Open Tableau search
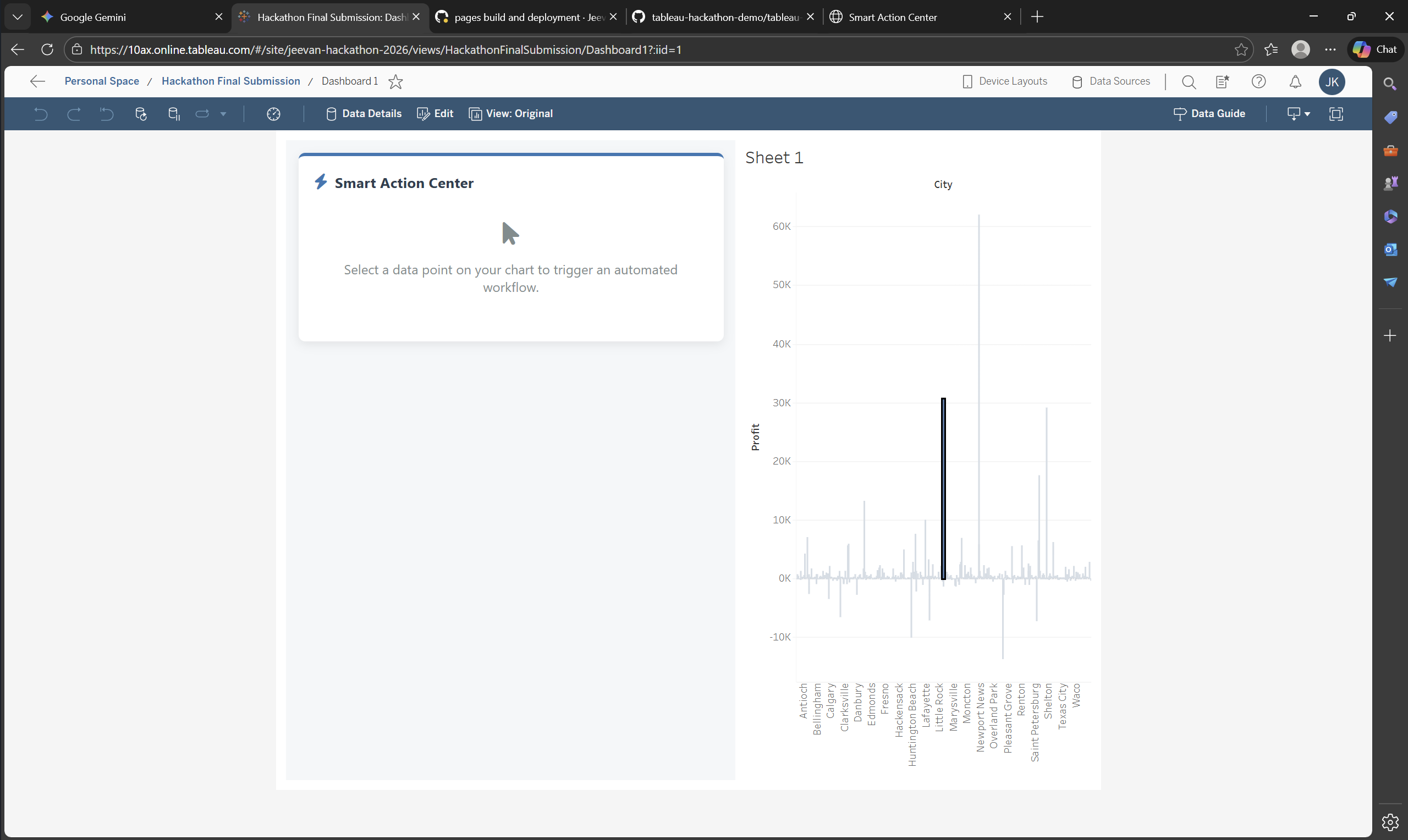The image size is (1408, 840). point(1189,81)
